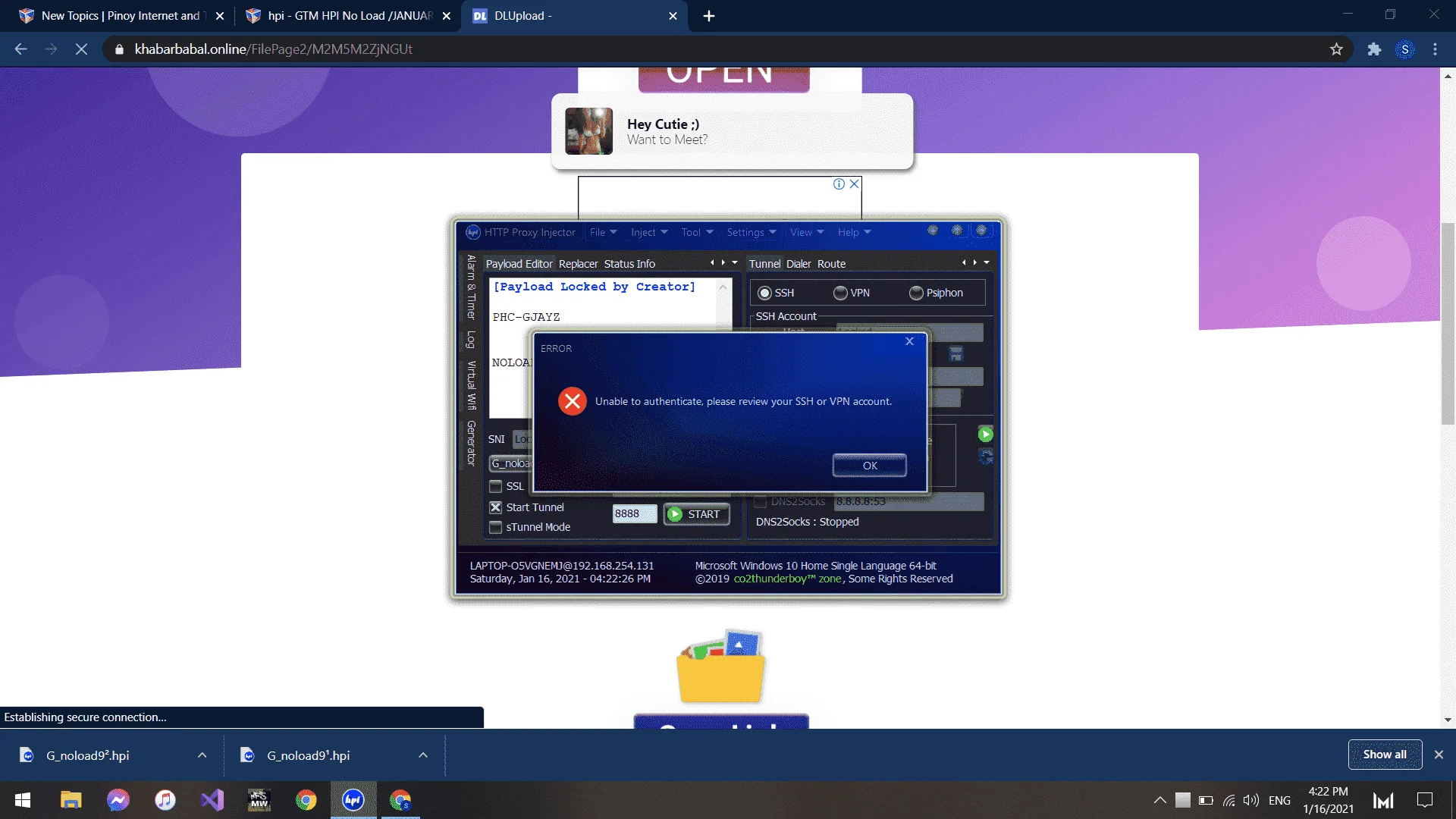The width and height of the screenshot is (1456, 819).
Task: Go back to the previous page
Action: pyautogui.click(x=20, y=49)
